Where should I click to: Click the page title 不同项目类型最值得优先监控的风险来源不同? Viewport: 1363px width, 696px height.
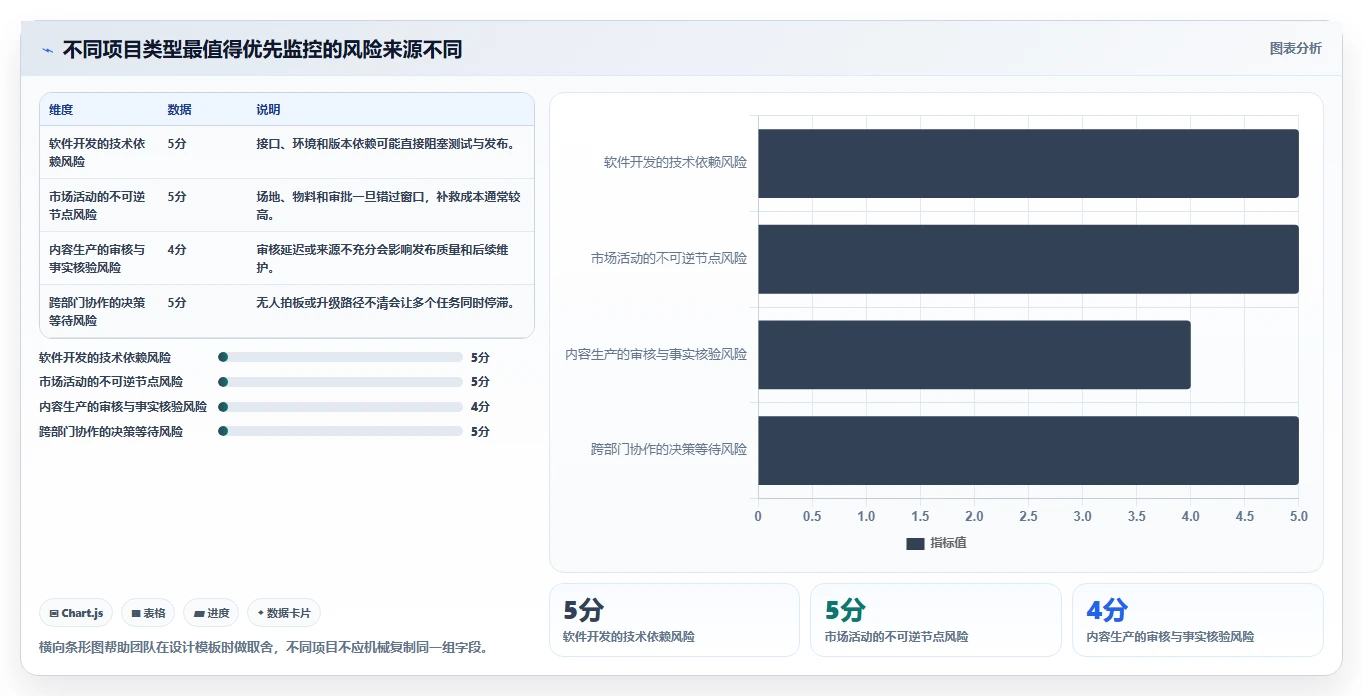coord(263,50)
